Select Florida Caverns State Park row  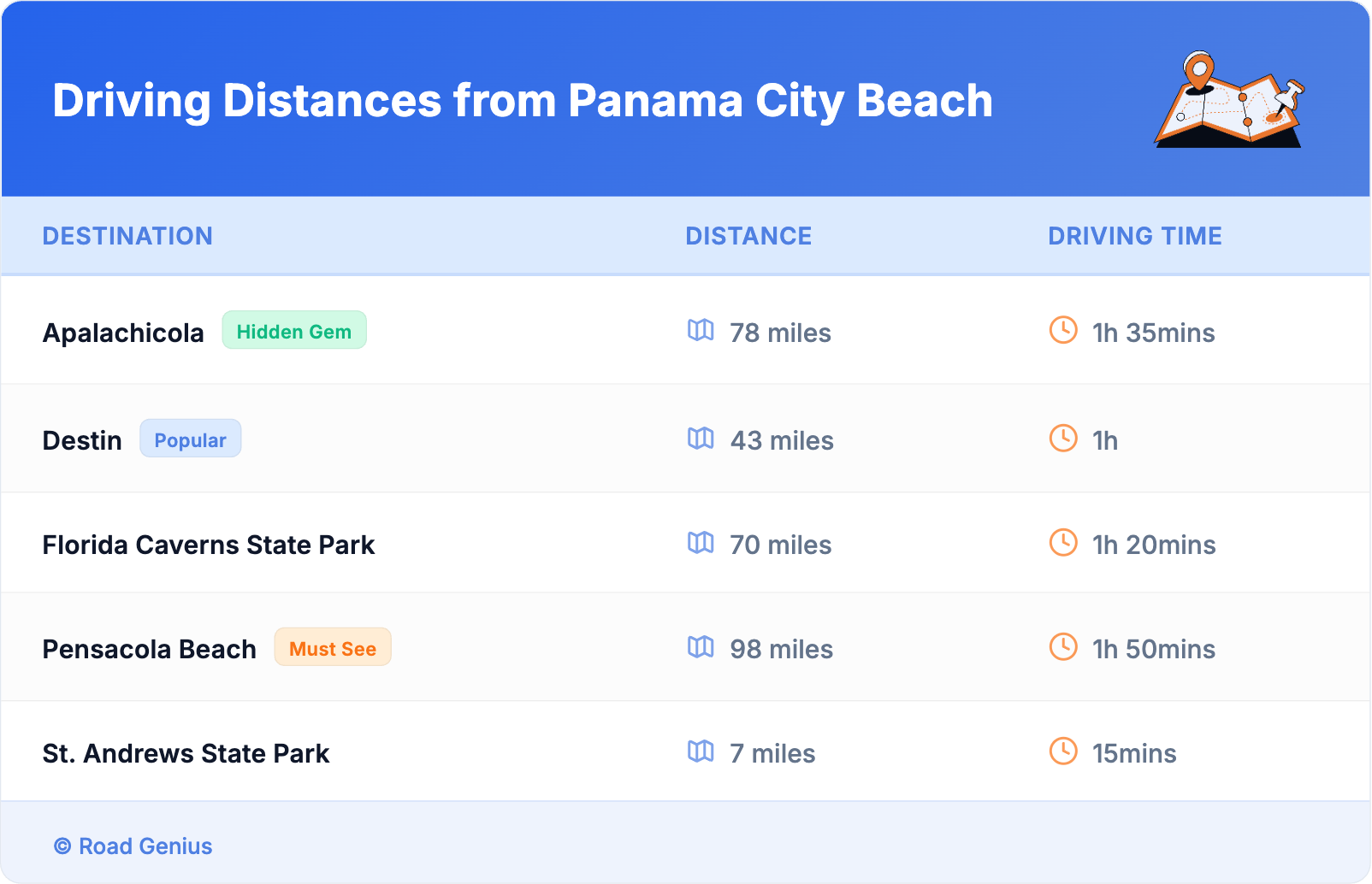click(x=209, y=545)
